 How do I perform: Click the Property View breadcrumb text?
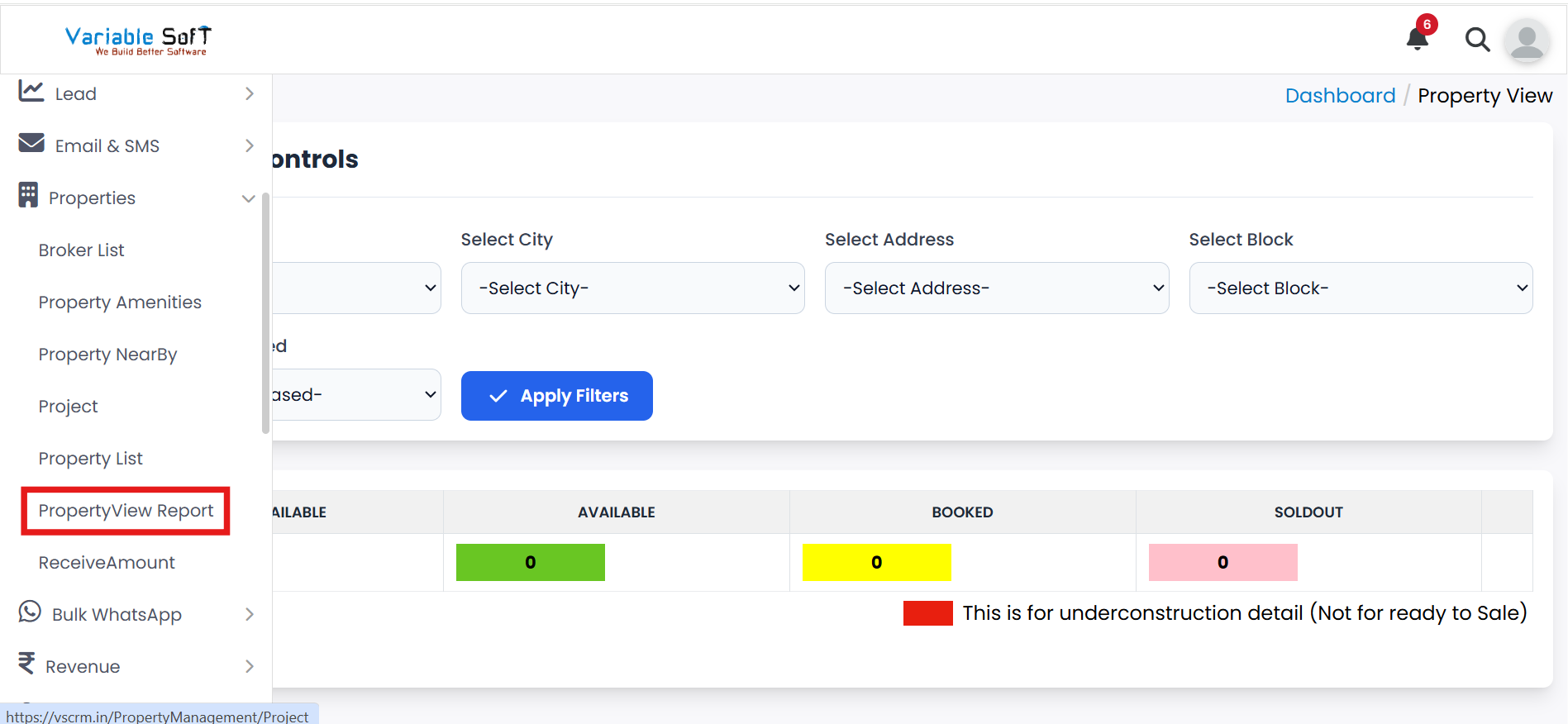tap(1485, 96)
